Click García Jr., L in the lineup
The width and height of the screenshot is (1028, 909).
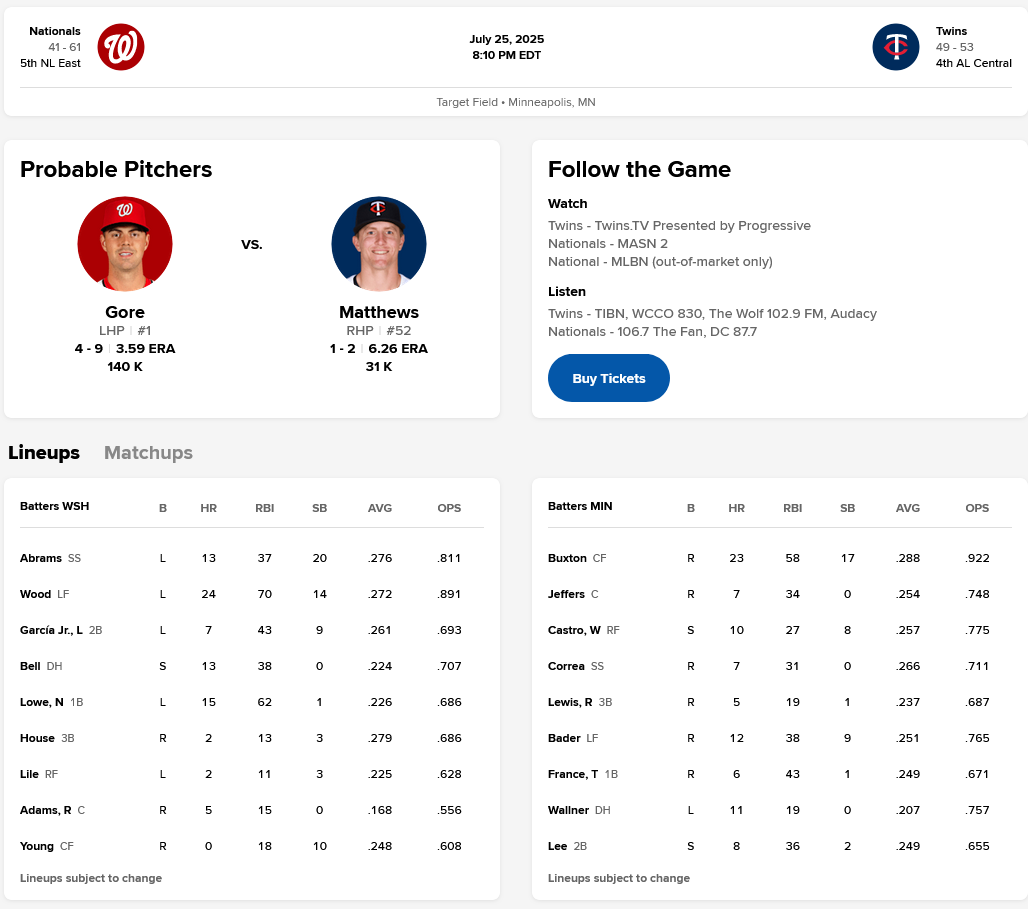click(51, 630)
